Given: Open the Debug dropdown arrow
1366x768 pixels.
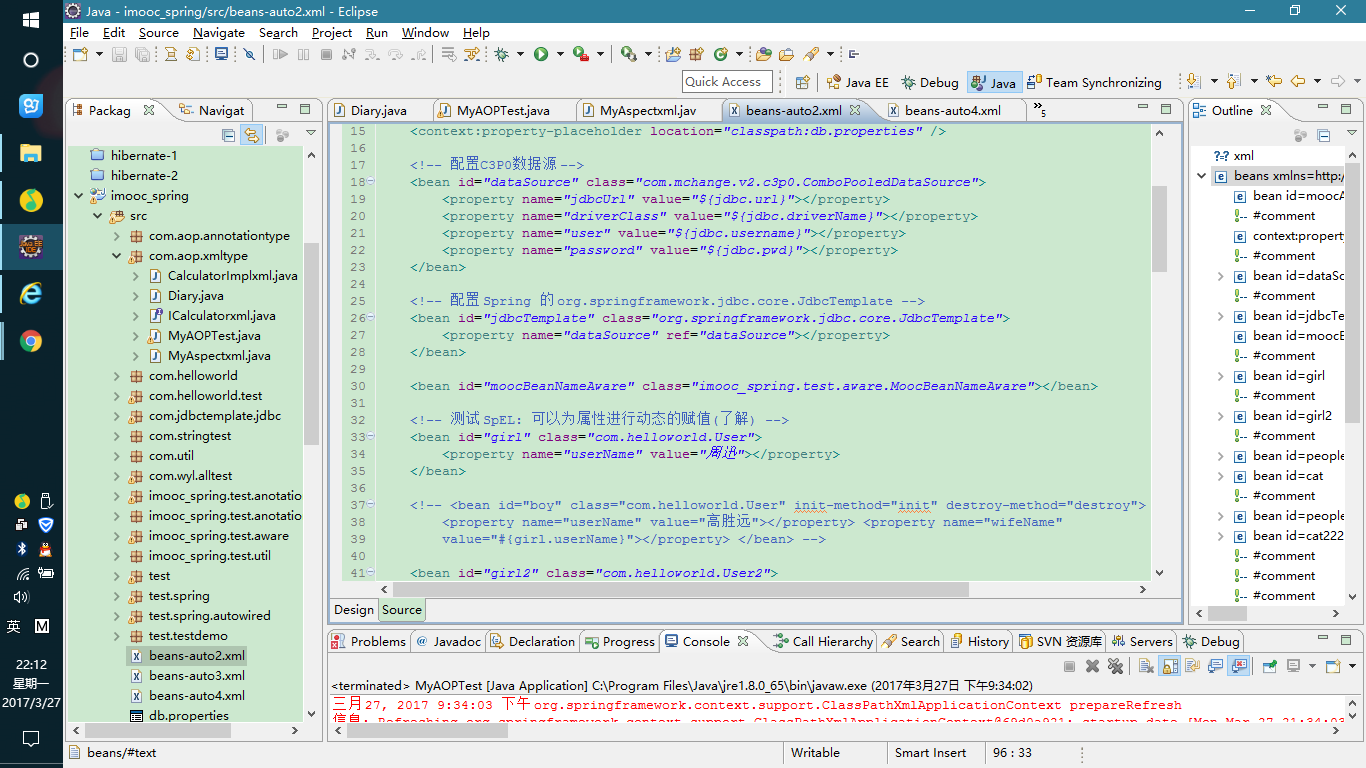Looking at the screenshot, I should tap(520, 54).
